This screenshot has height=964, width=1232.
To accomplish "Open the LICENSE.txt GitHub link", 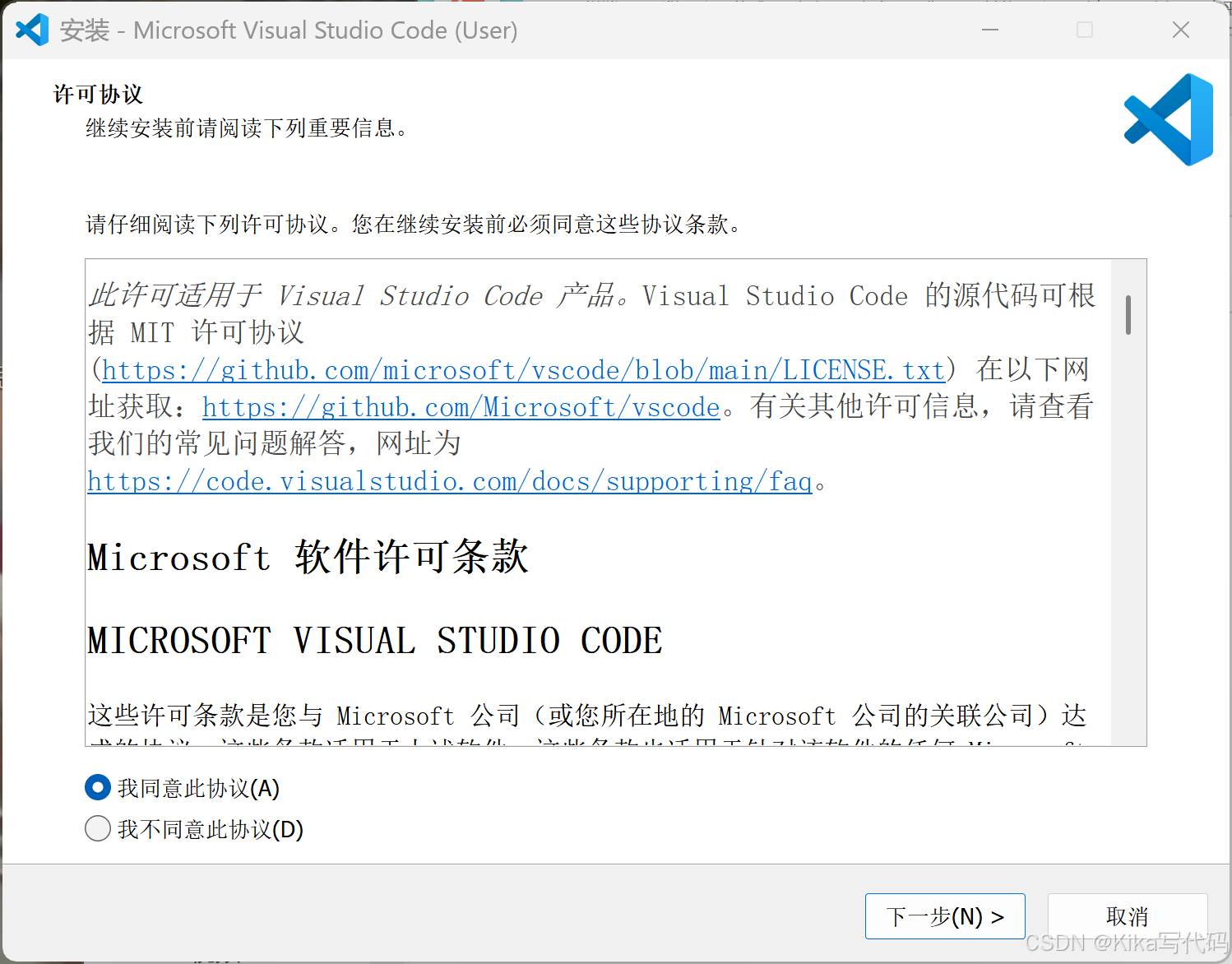I will click(523, 370).
